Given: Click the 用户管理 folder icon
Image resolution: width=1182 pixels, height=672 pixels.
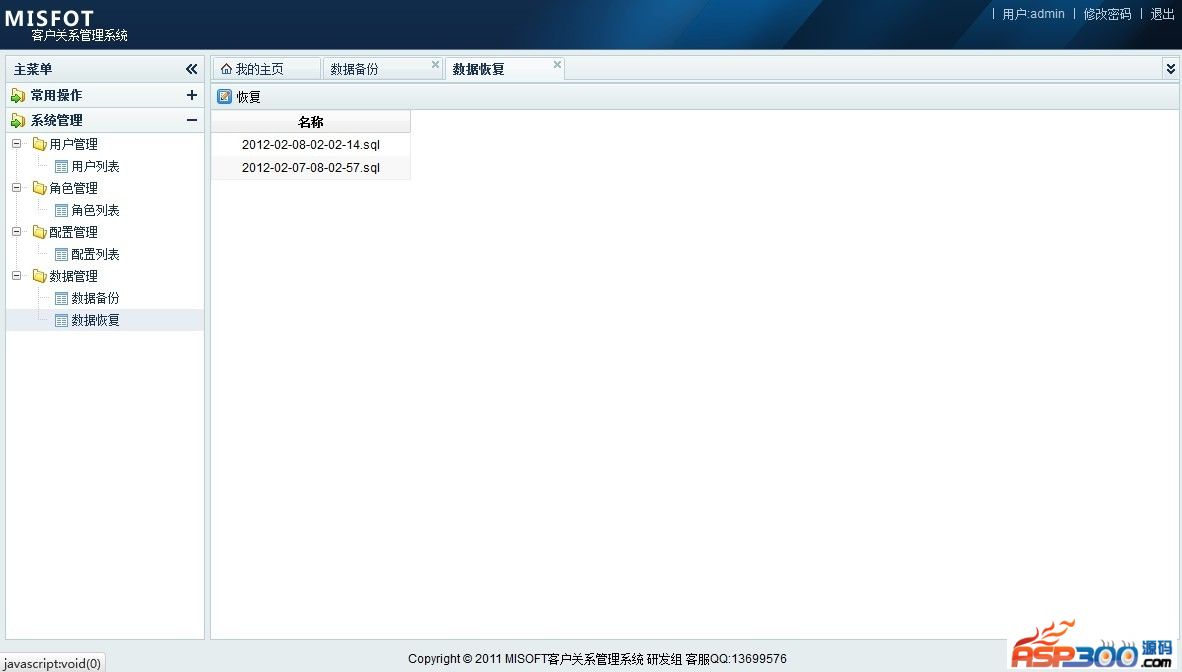Looking at the screenshot, I should click(39, 143).
